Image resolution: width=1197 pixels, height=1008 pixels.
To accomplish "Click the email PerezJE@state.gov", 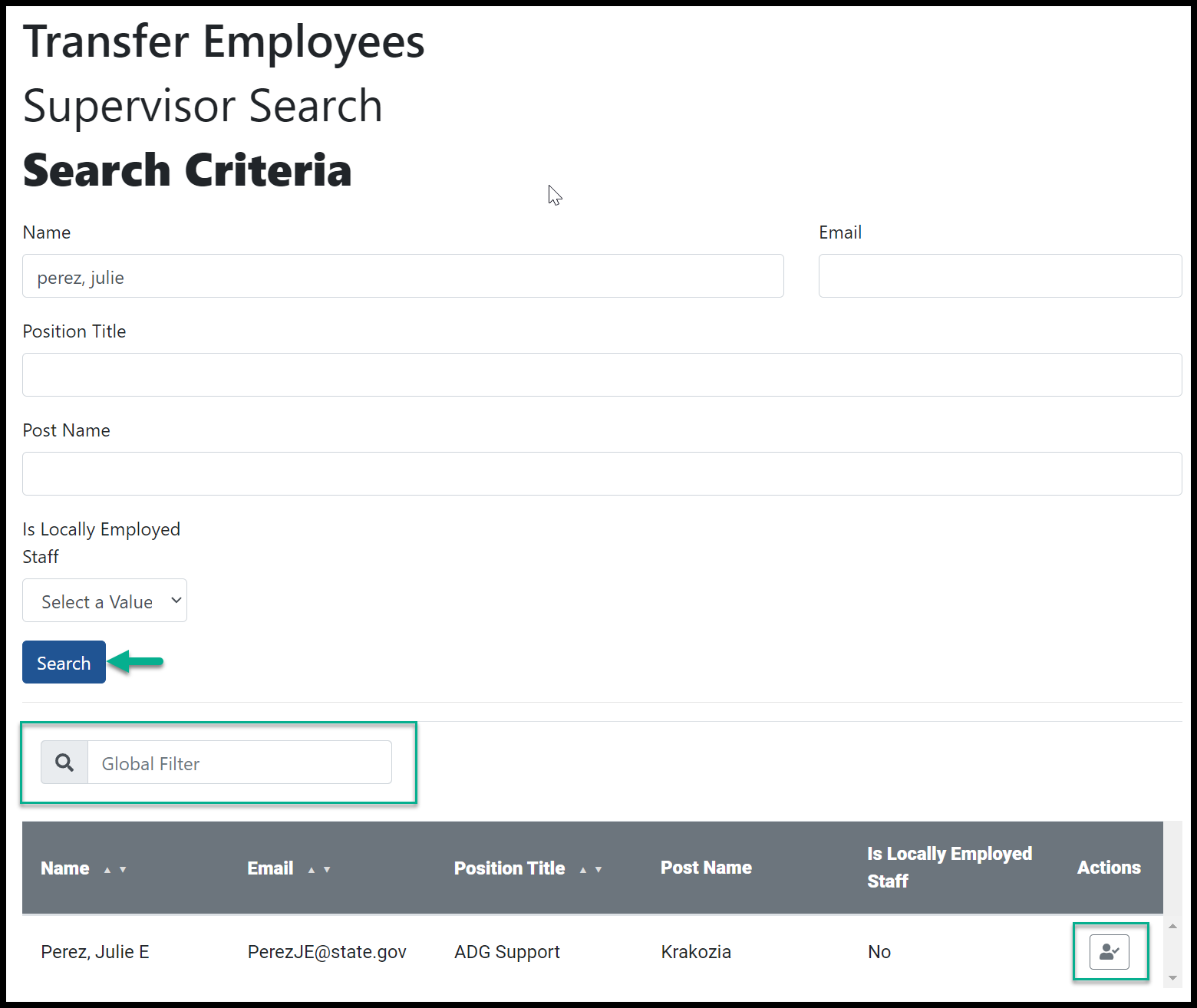I will [x=327, y=952].
